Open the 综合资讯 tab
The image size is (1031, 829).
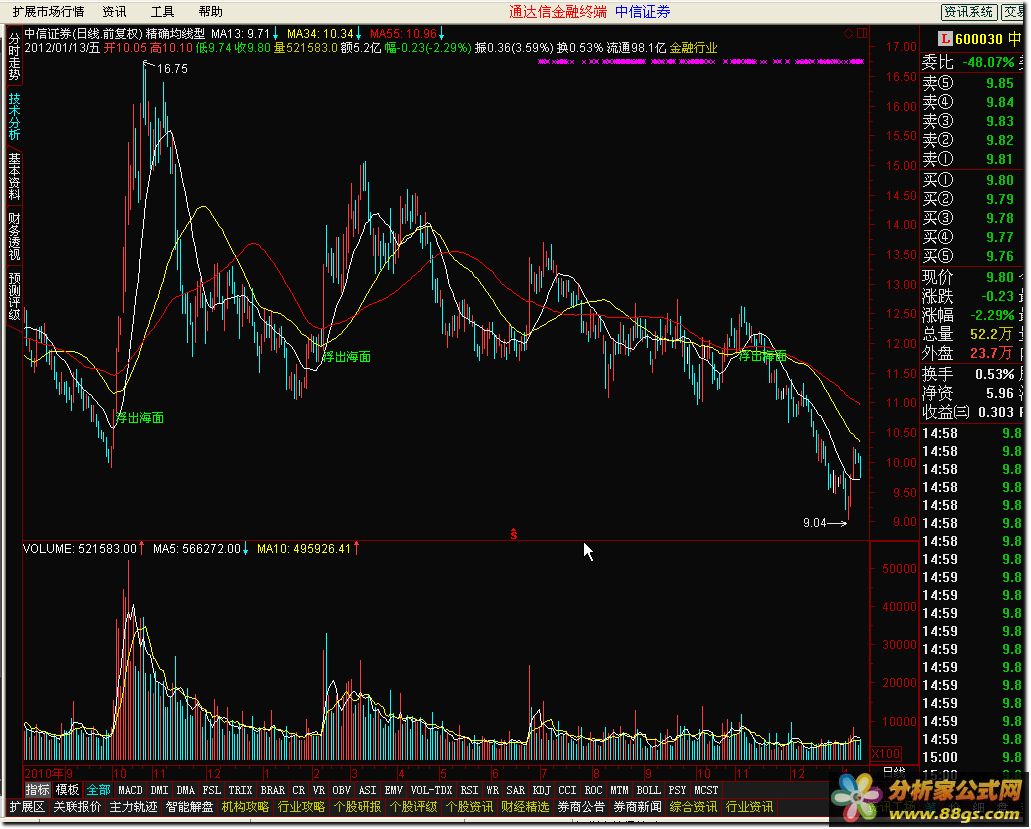pyautogui.click(x=694, y=807)
